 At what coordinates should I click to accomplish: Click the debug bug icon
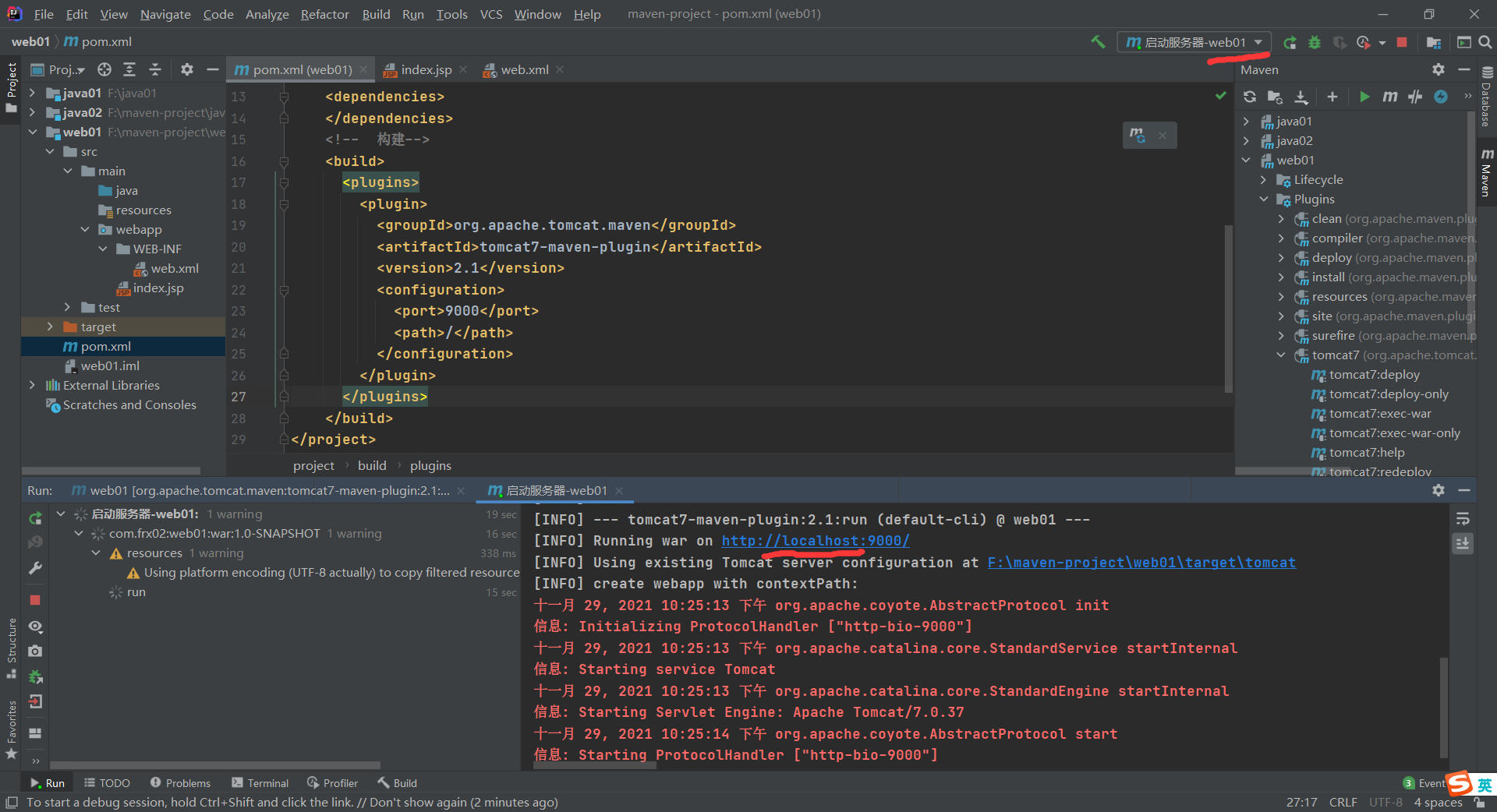point(1315,42)
